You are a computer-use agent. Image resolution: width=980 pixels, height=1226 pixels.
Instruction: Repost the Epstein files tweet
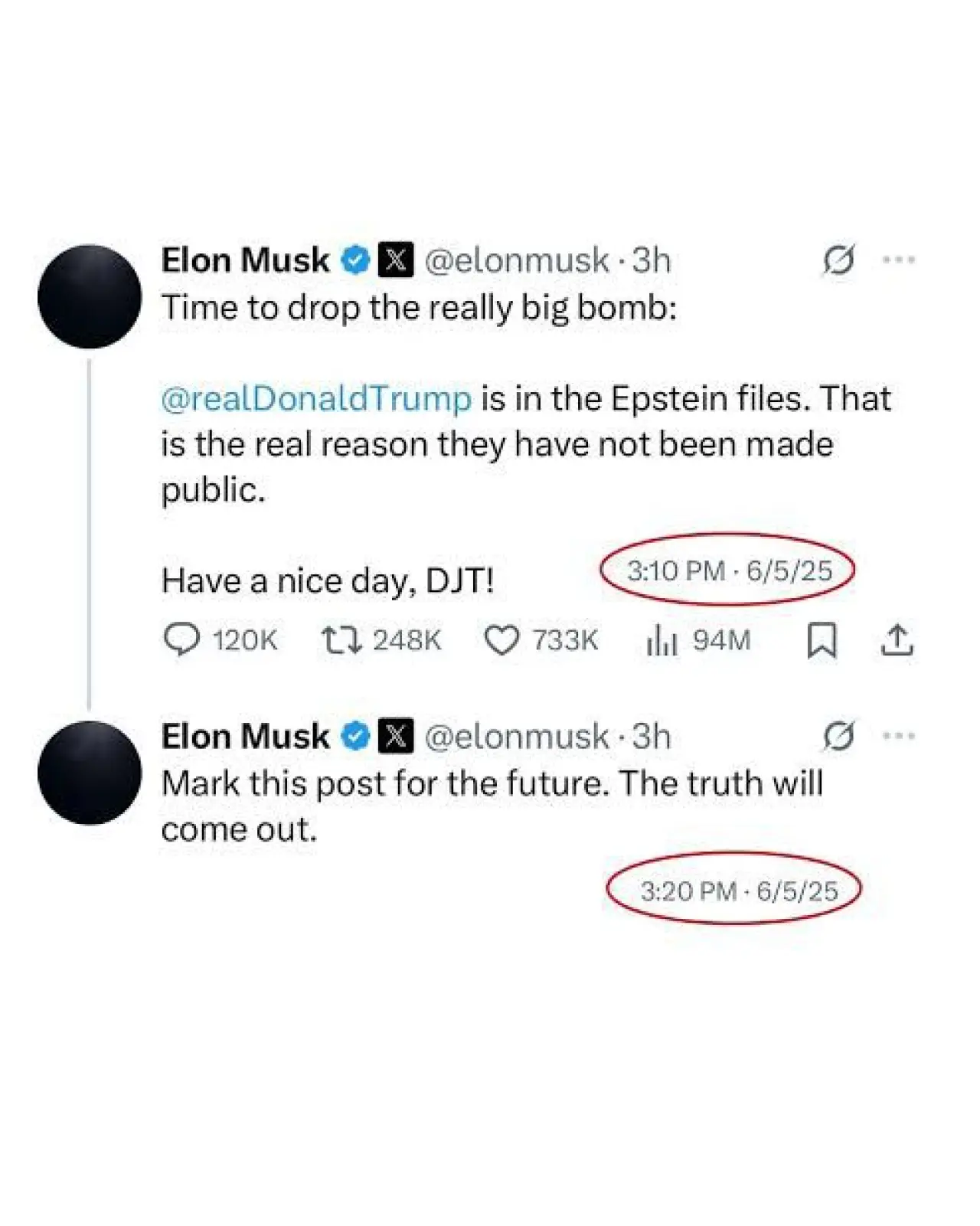click(341, 640)
